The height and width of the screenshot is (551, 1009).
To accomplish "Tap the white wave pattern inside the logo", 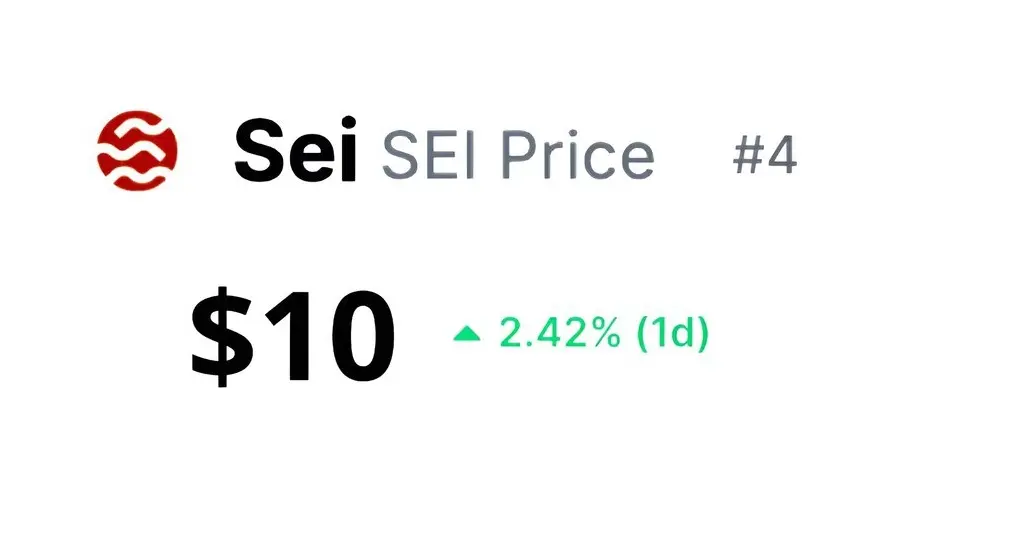I will (136, 151).
